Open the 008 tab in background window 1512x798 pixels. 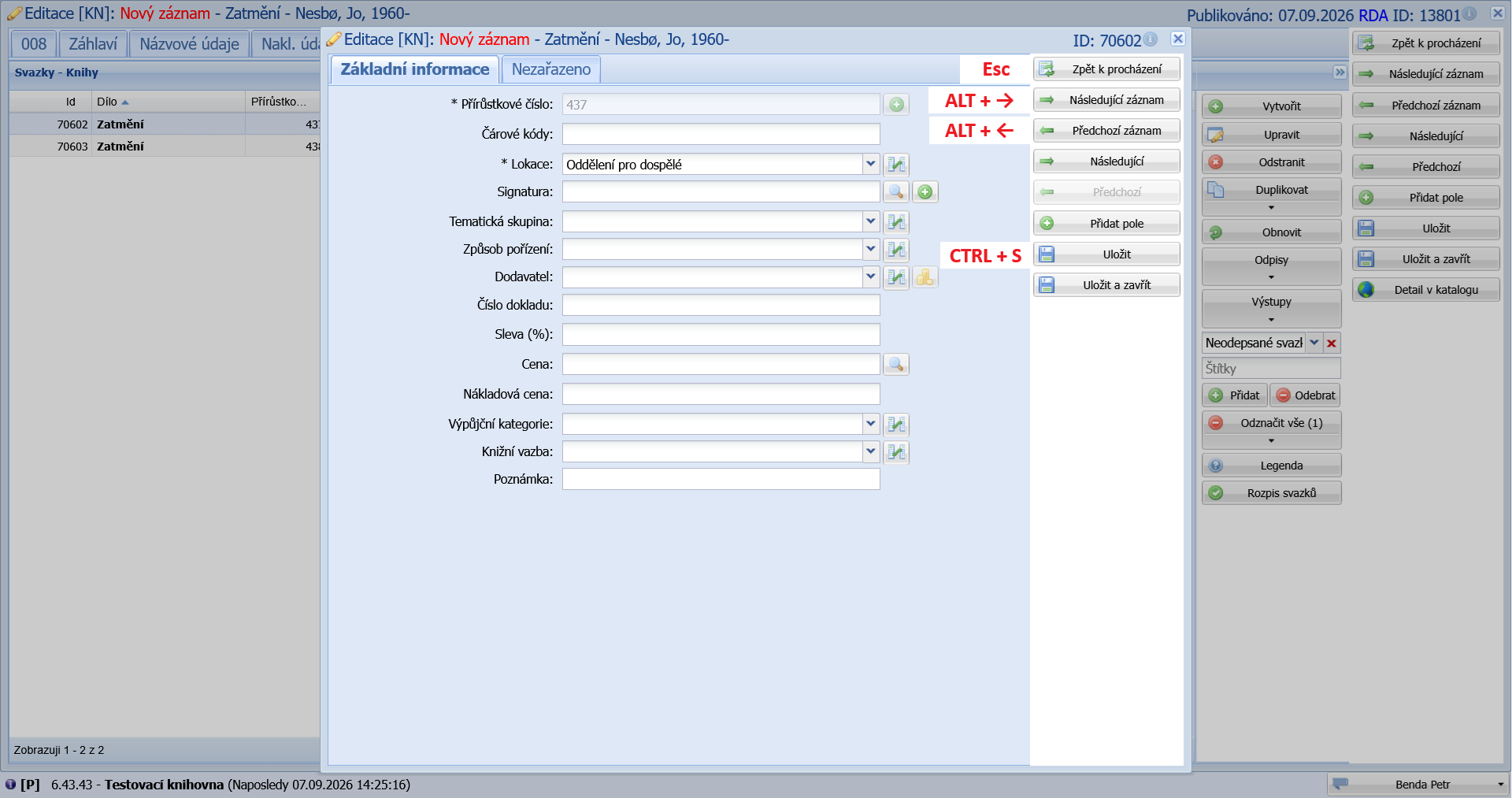coord(34,44)
